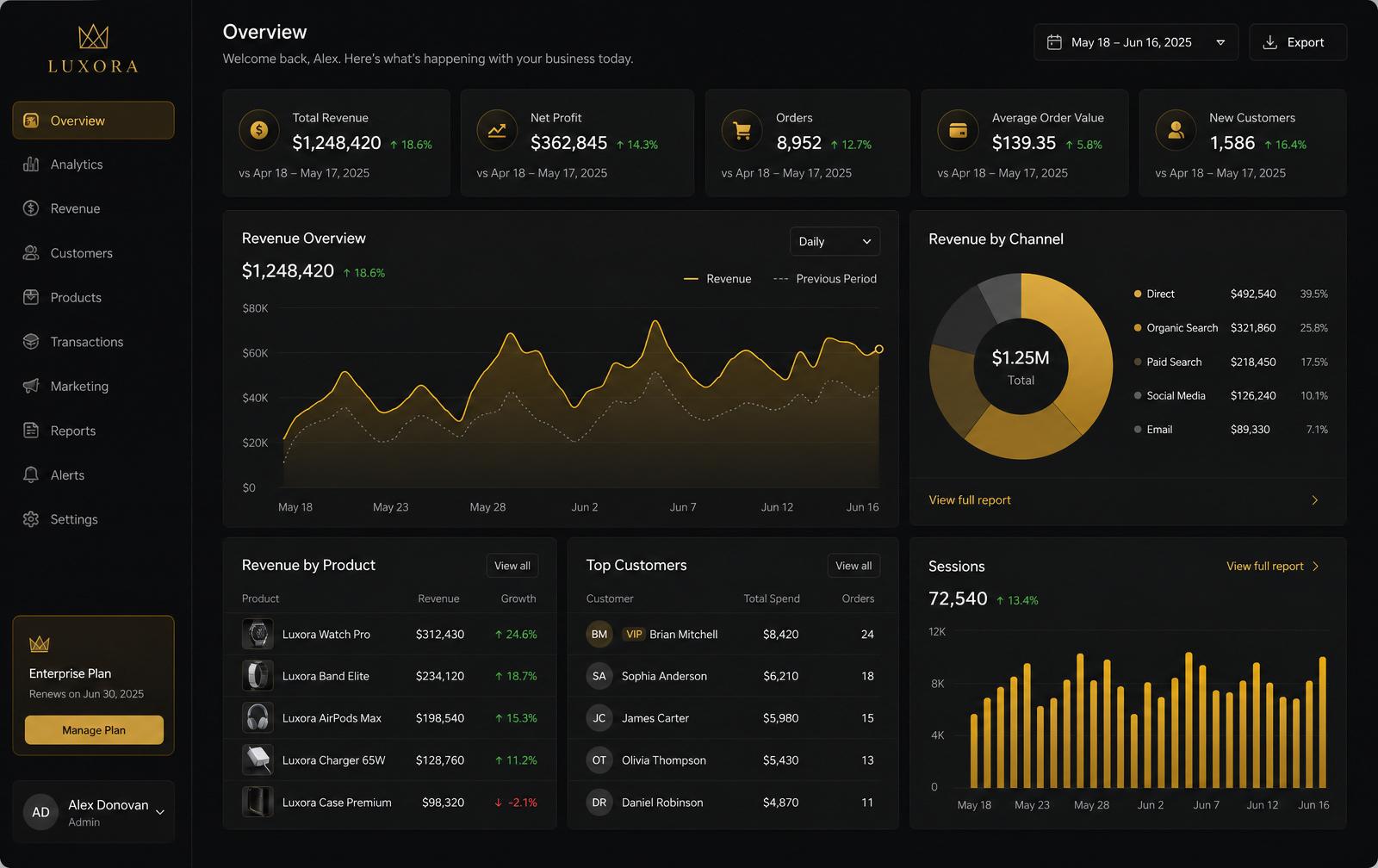Click the Net Profit trend icon

click(x=497, y=131)
